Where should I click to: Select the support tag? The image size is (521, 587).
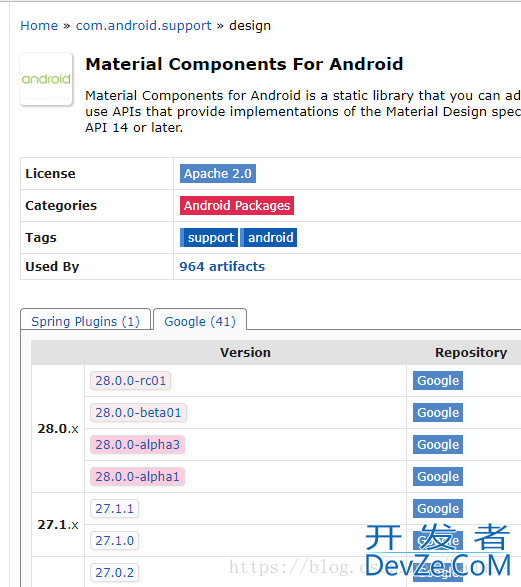click(x=209, y=238)
